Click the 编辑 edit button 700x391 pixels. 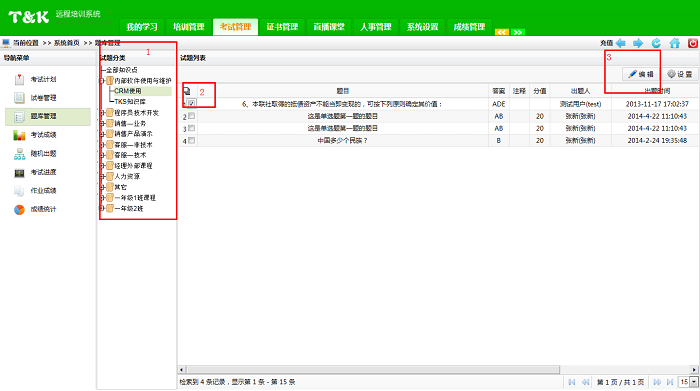641,74
